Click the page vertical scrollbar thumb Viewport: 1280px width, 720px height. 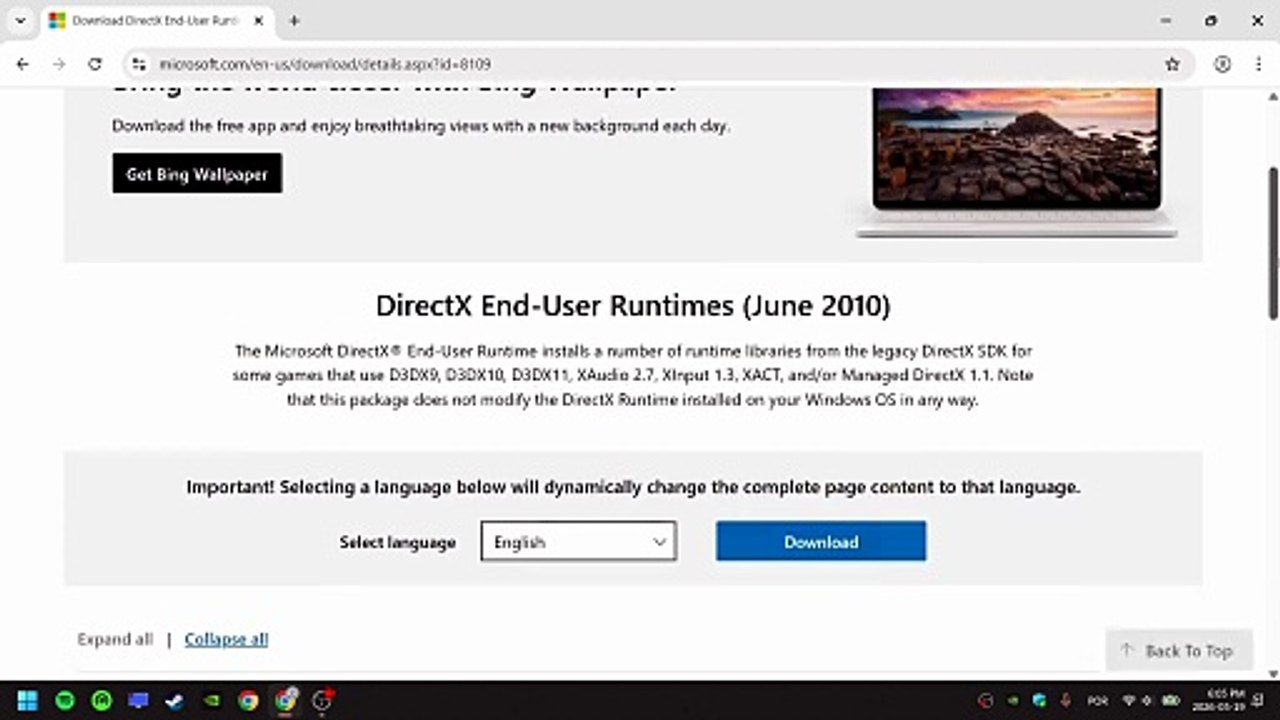(1273, 243)
